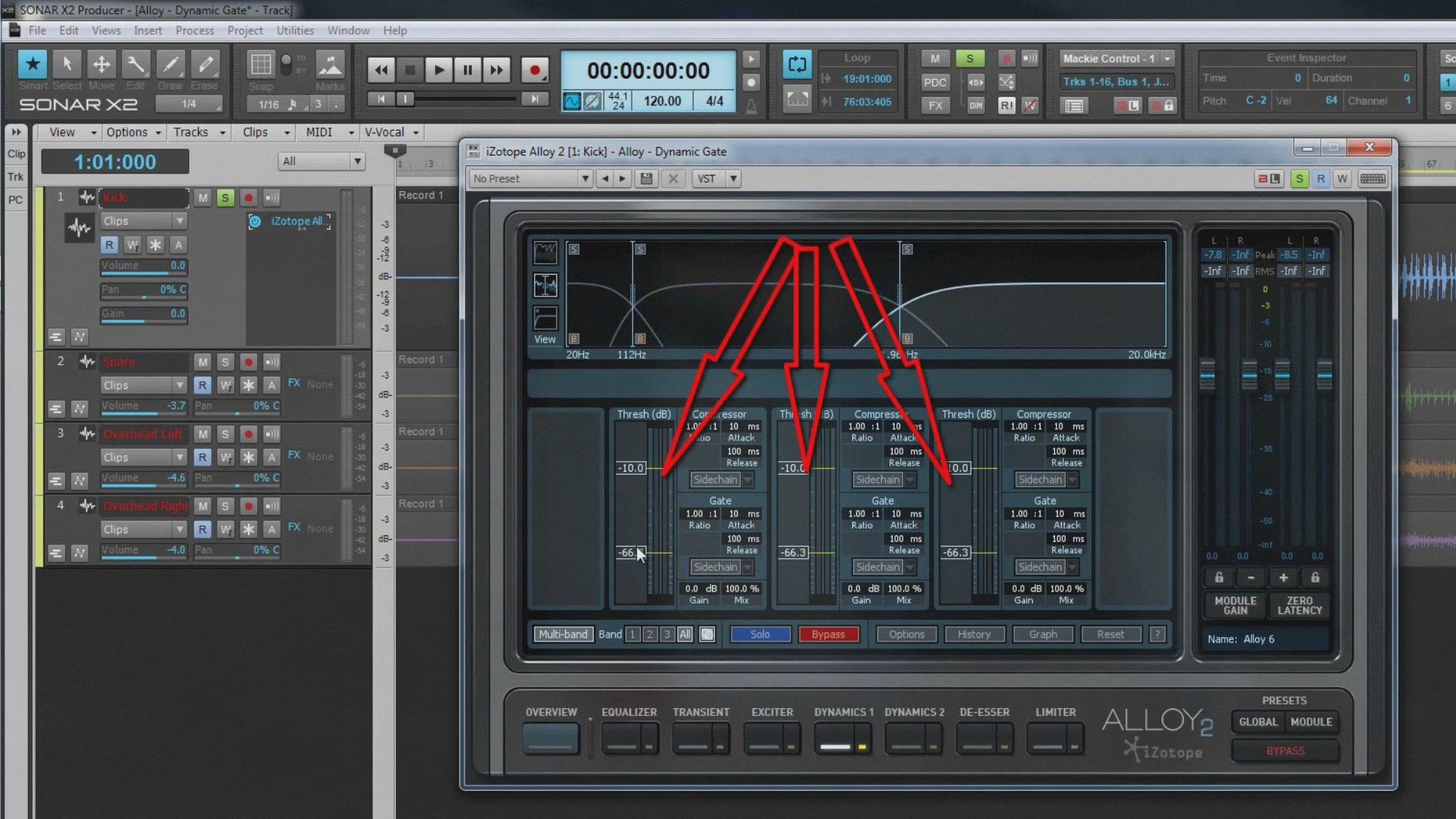Viewport: 1456px width, 819px height.
Task: Solo the Overhead Left track
Action: (x=225, y=435)
